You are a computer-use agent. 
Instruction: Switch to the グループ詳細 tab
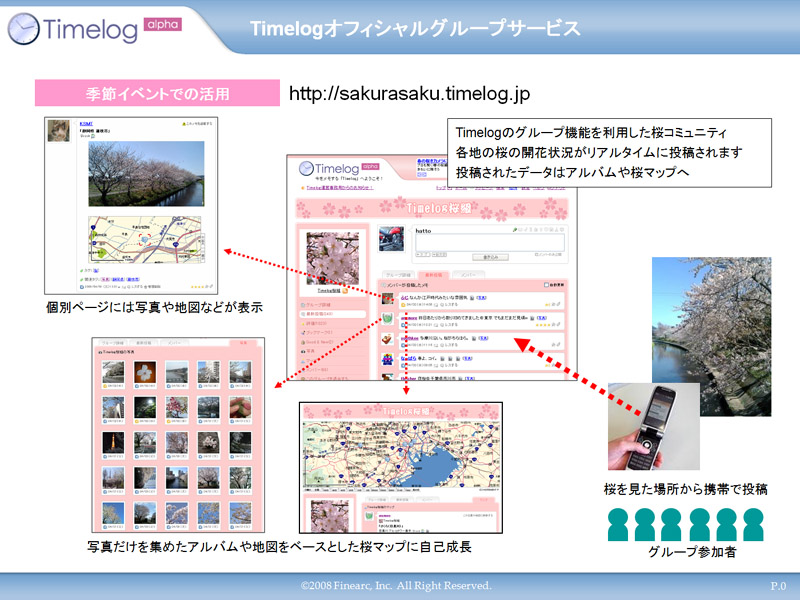(398, 273)
